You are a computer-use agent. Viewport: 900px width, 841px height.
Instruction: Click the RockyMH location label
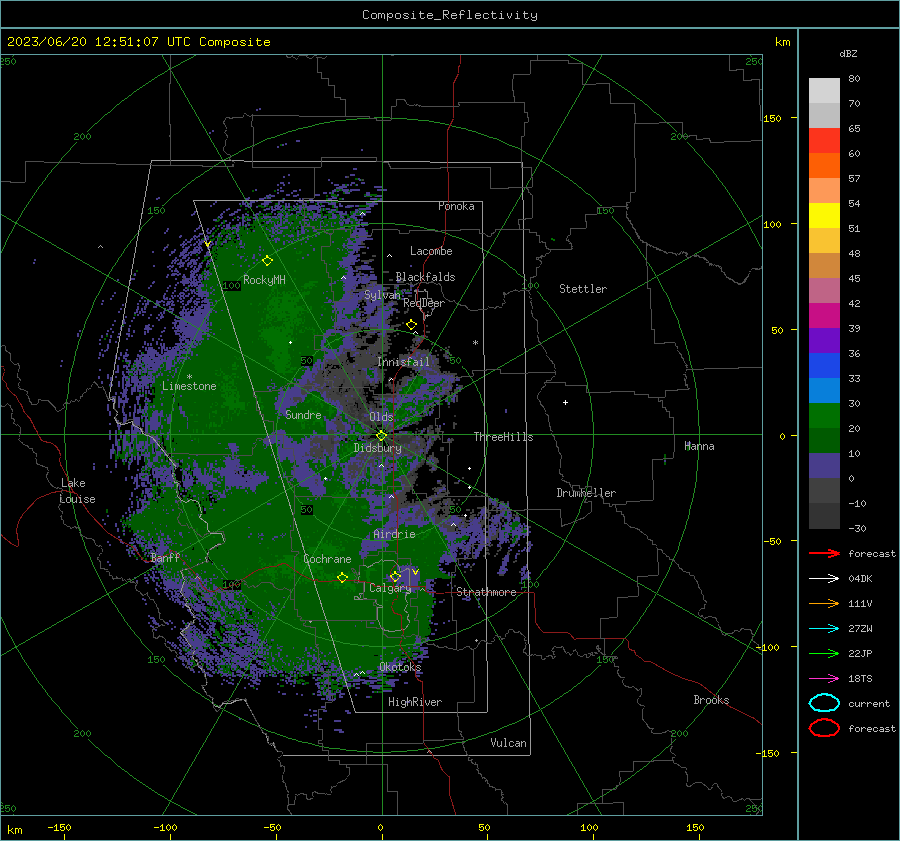click(264, 280)
